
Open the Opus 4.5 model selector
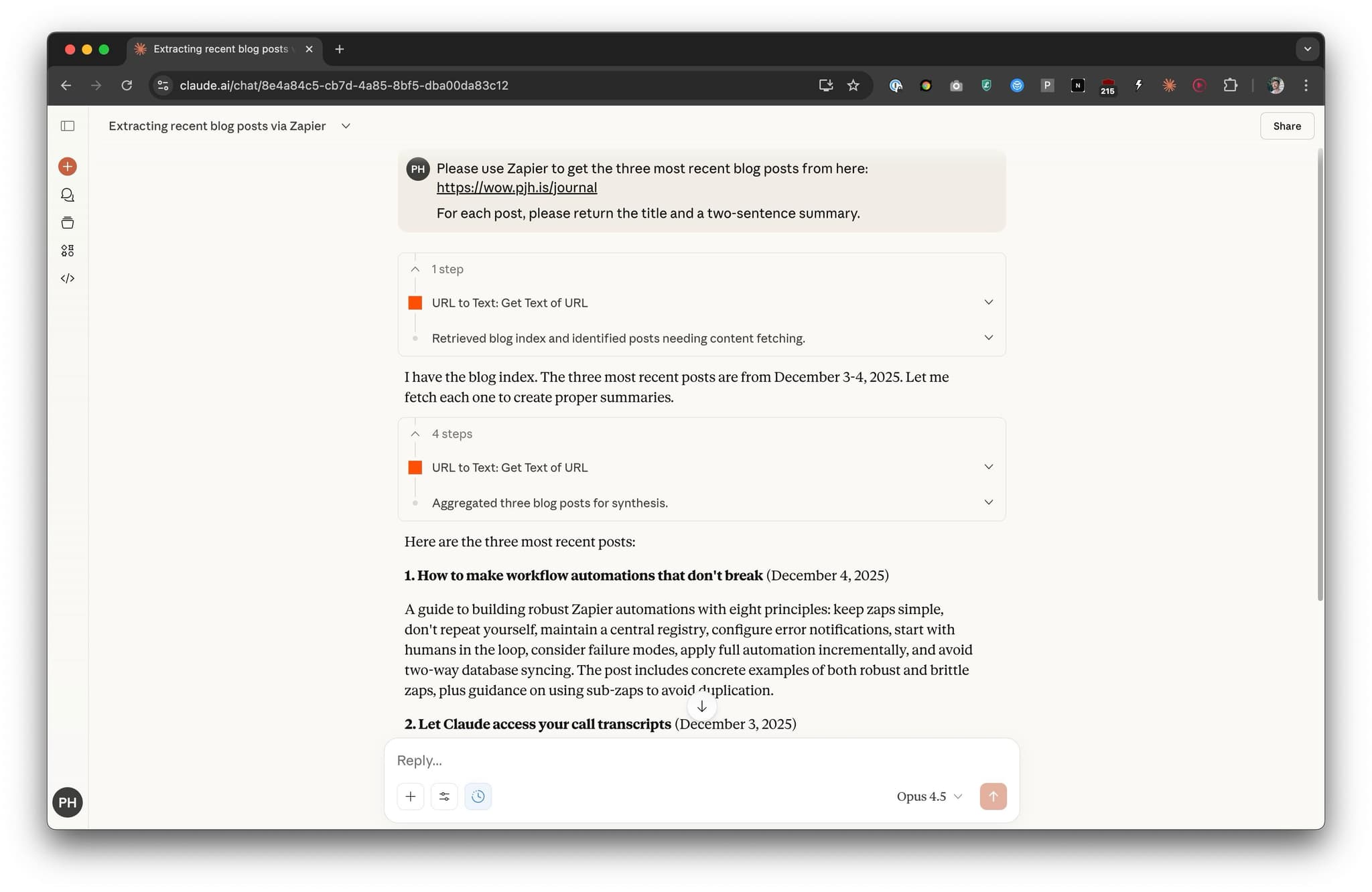[929, 796]
